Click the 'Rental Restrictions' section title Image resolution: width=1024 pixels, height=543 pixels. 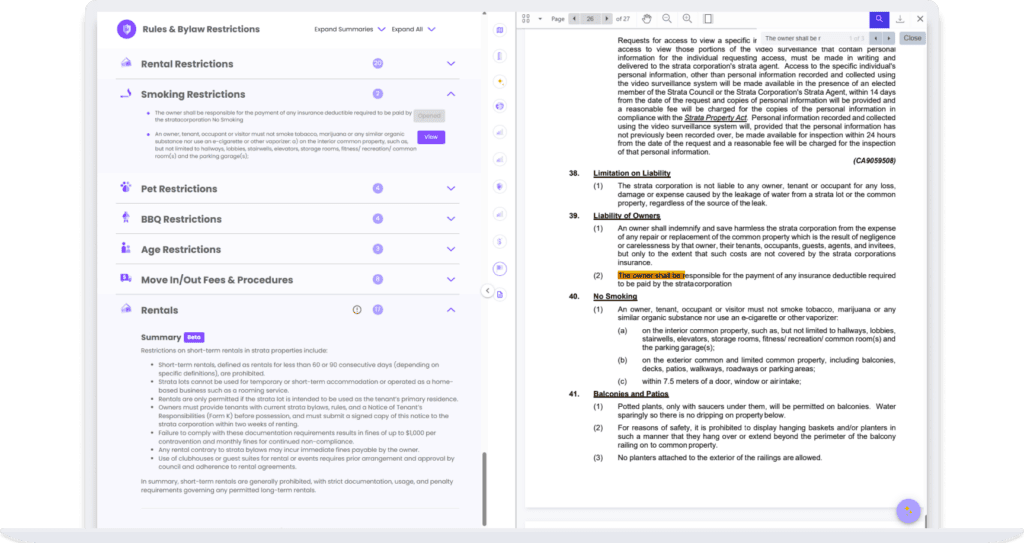[187, 64]
